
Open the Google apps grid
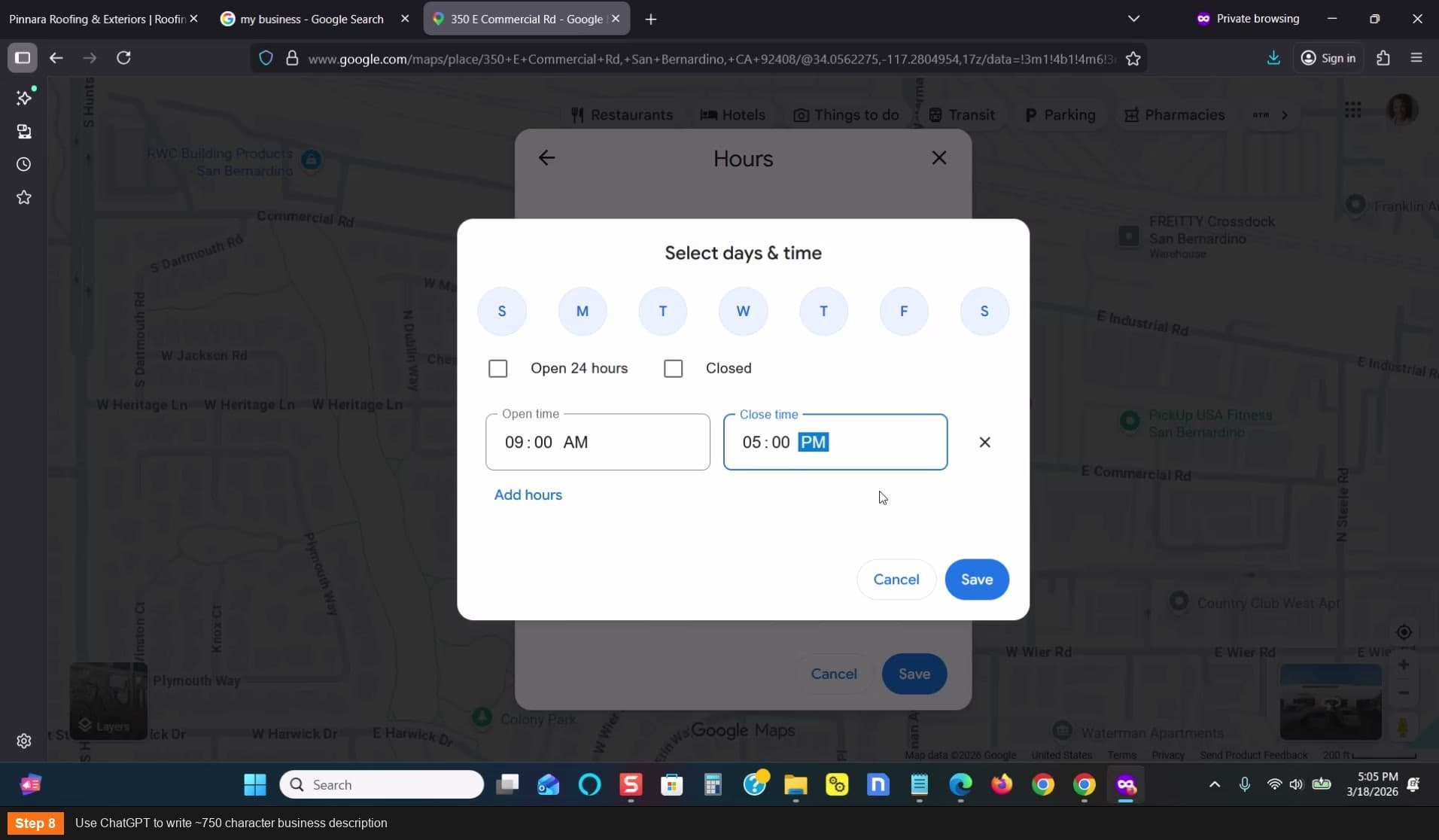coord(1352,111)
